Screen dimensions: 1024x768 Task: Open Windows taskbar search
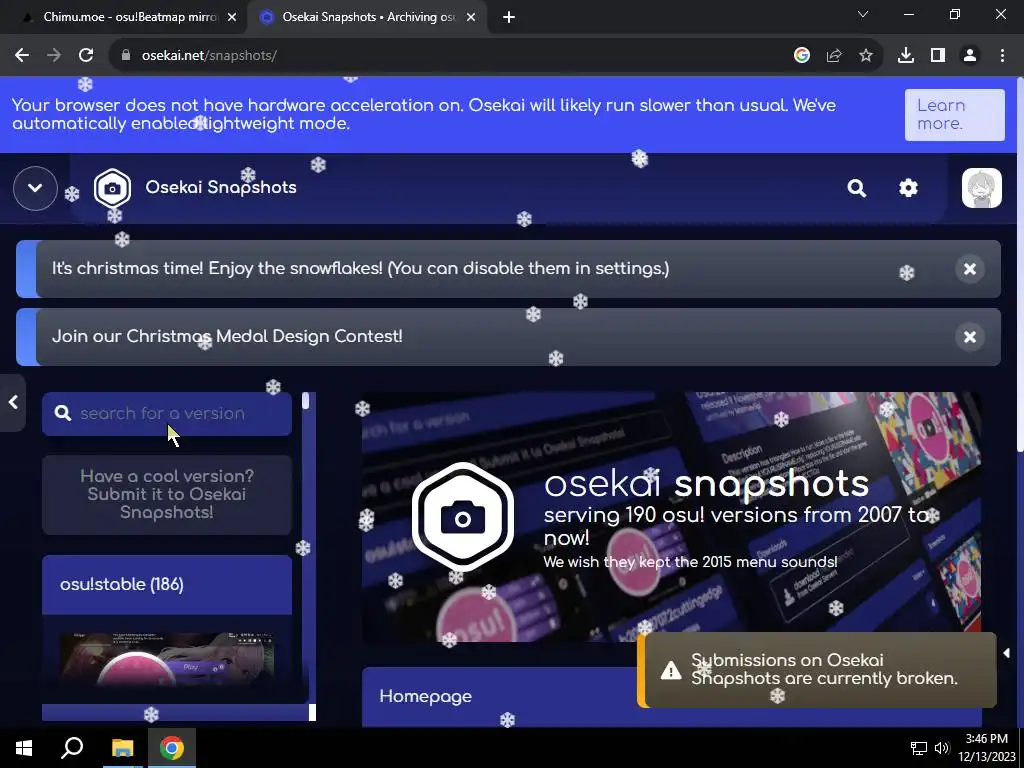coord(72,748)
